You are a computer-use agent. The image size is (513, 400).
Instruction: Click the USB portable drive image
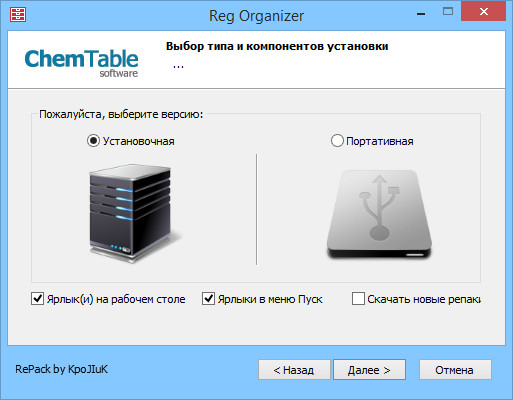click(379, 214)
